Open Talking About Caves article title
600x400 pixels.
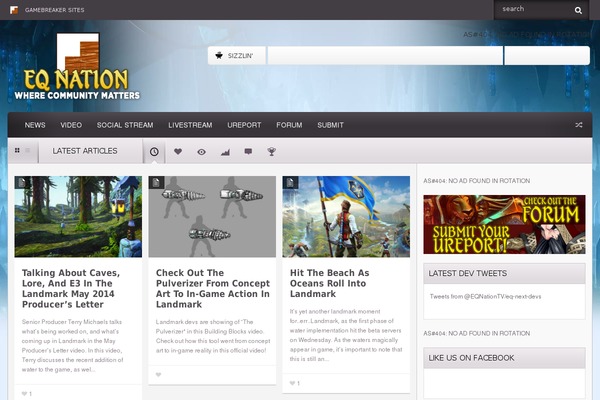(x=71, y=289)
